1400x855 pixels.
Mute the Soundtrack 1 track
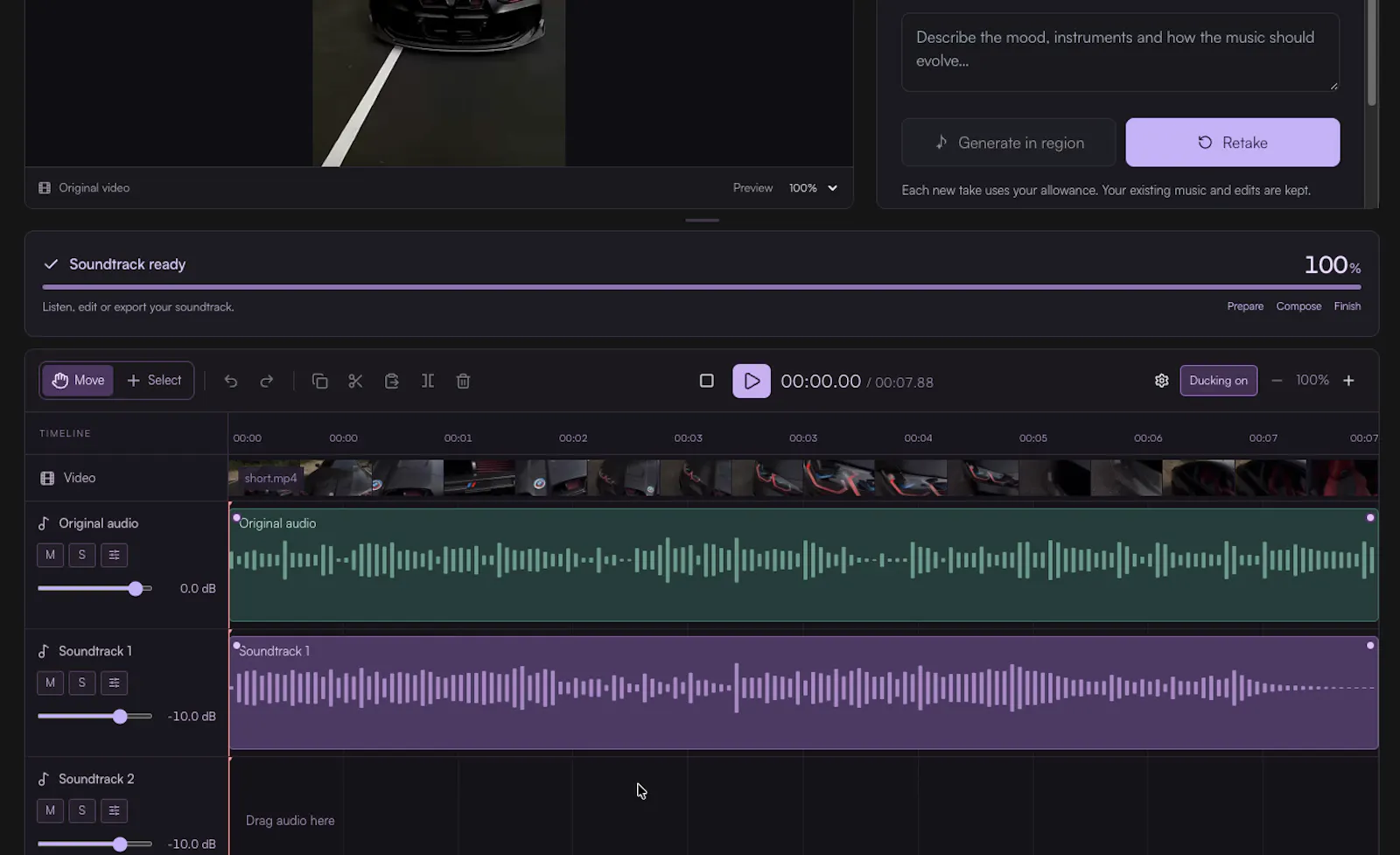pyautogui.click(x=50, y=683)
